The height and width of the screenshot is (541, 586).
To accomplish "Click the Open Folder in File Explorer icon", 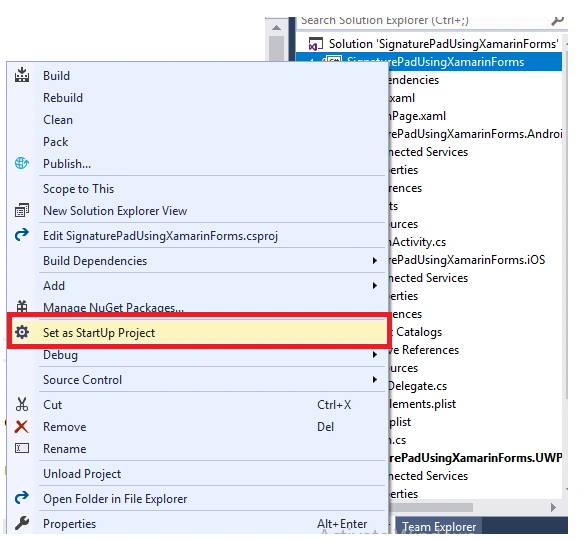I will click(22, 498).
